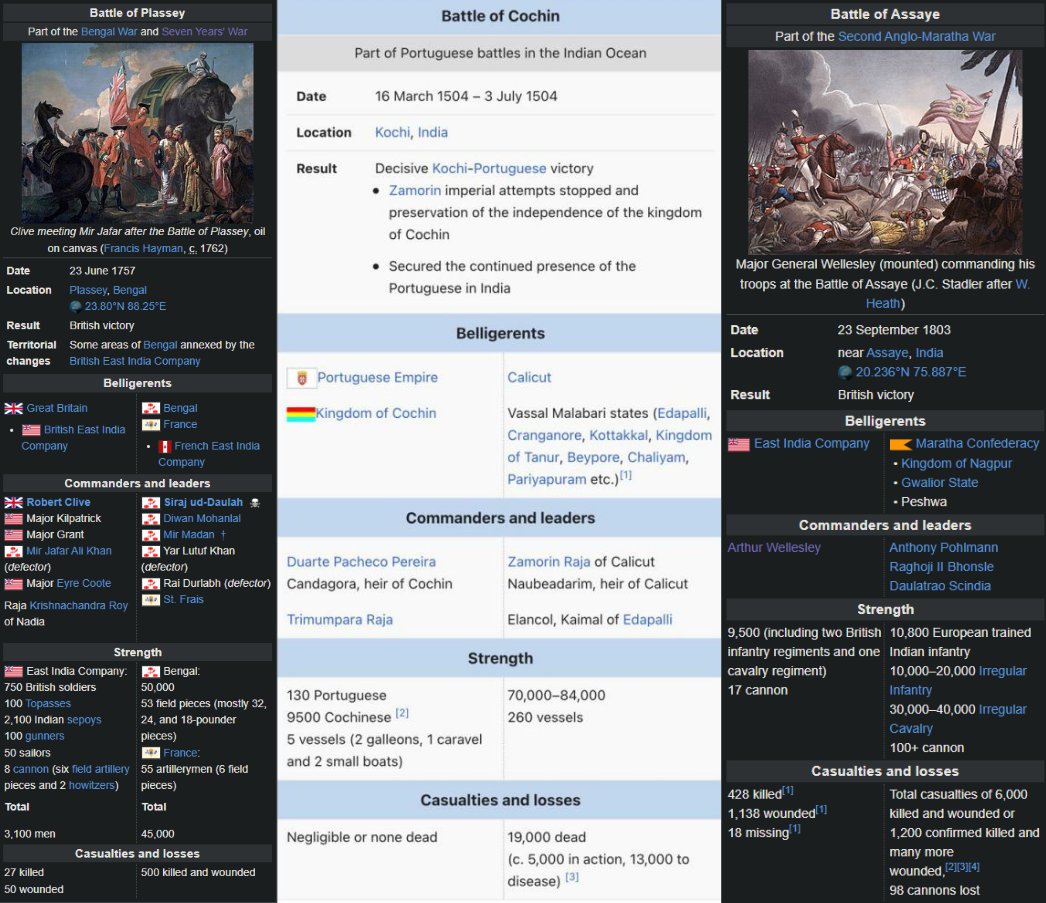Follow the Calicut belligerent link

click(x=529, y=377)
